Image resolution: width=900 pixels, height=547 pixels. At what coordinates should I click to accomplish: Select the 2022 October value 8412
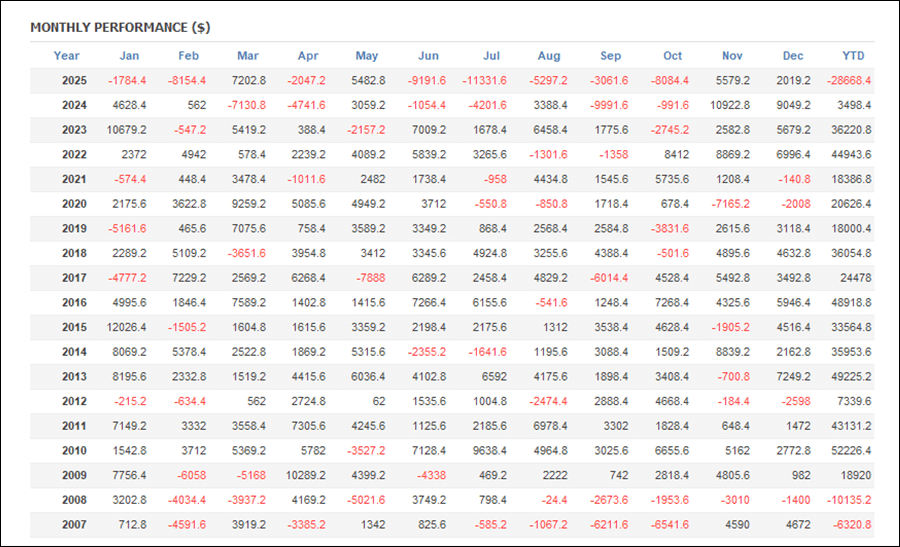tap(671, 154)
